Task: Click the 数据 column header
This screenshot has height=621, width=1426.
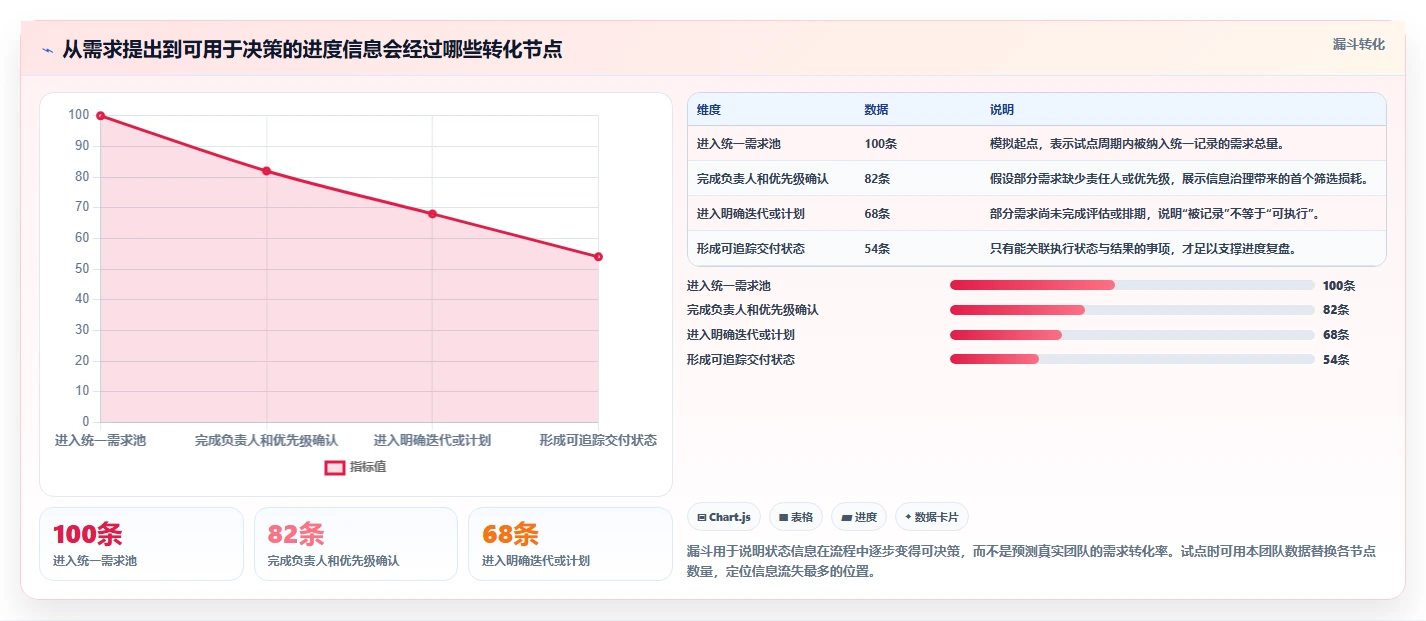Action: [877, 109]
